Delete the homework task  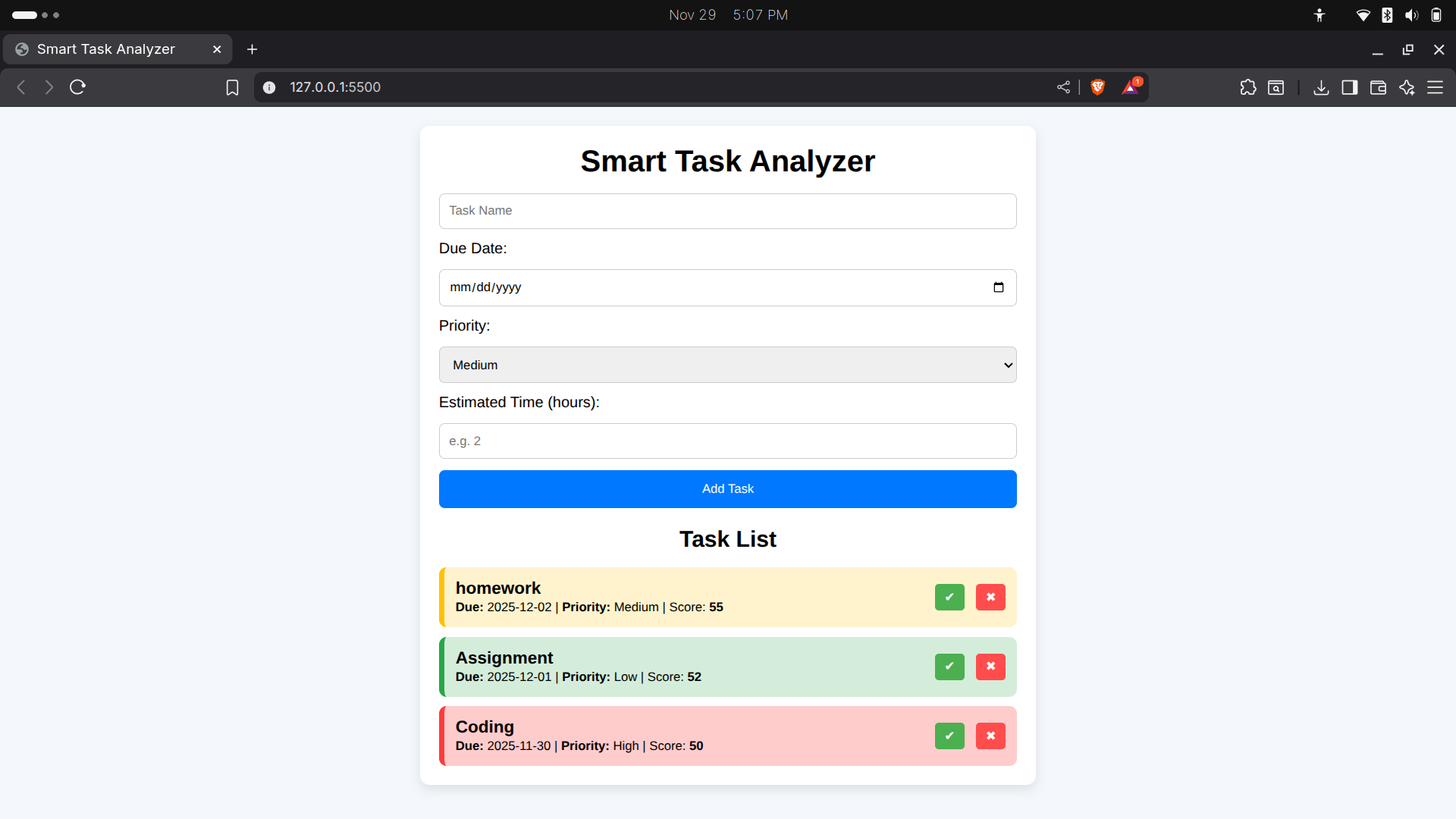[990, 597]
